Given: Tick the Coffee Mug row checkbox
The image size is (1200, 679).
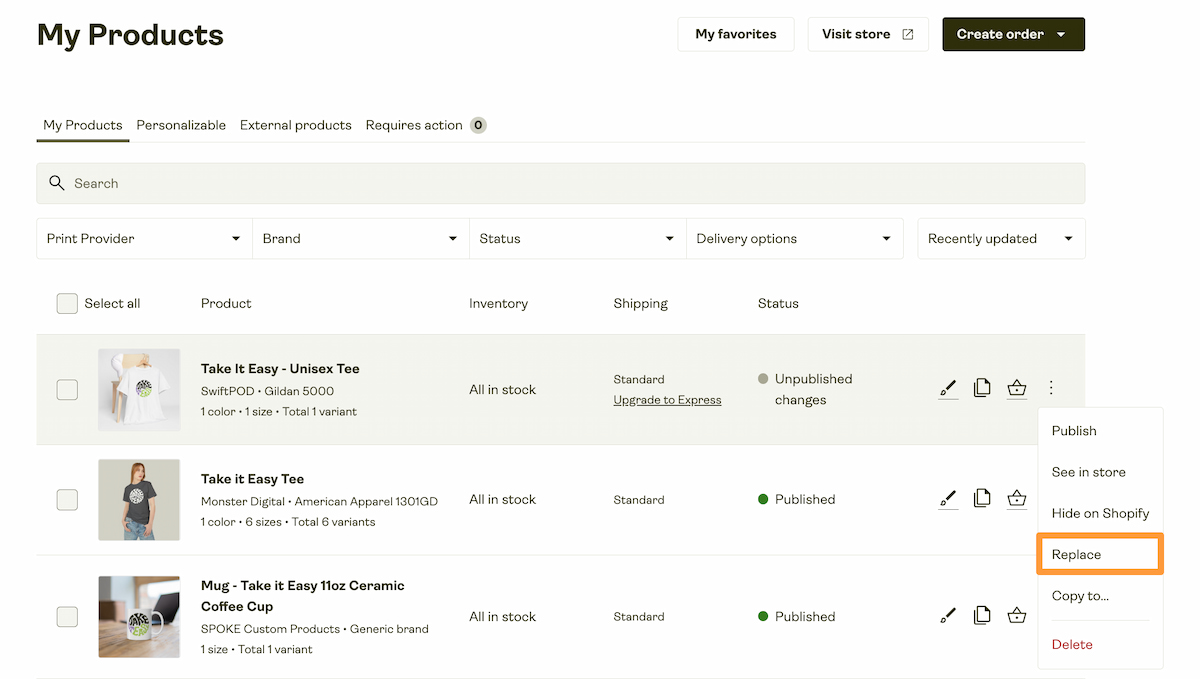Looking at the screenshot, I should coord(66,617).
